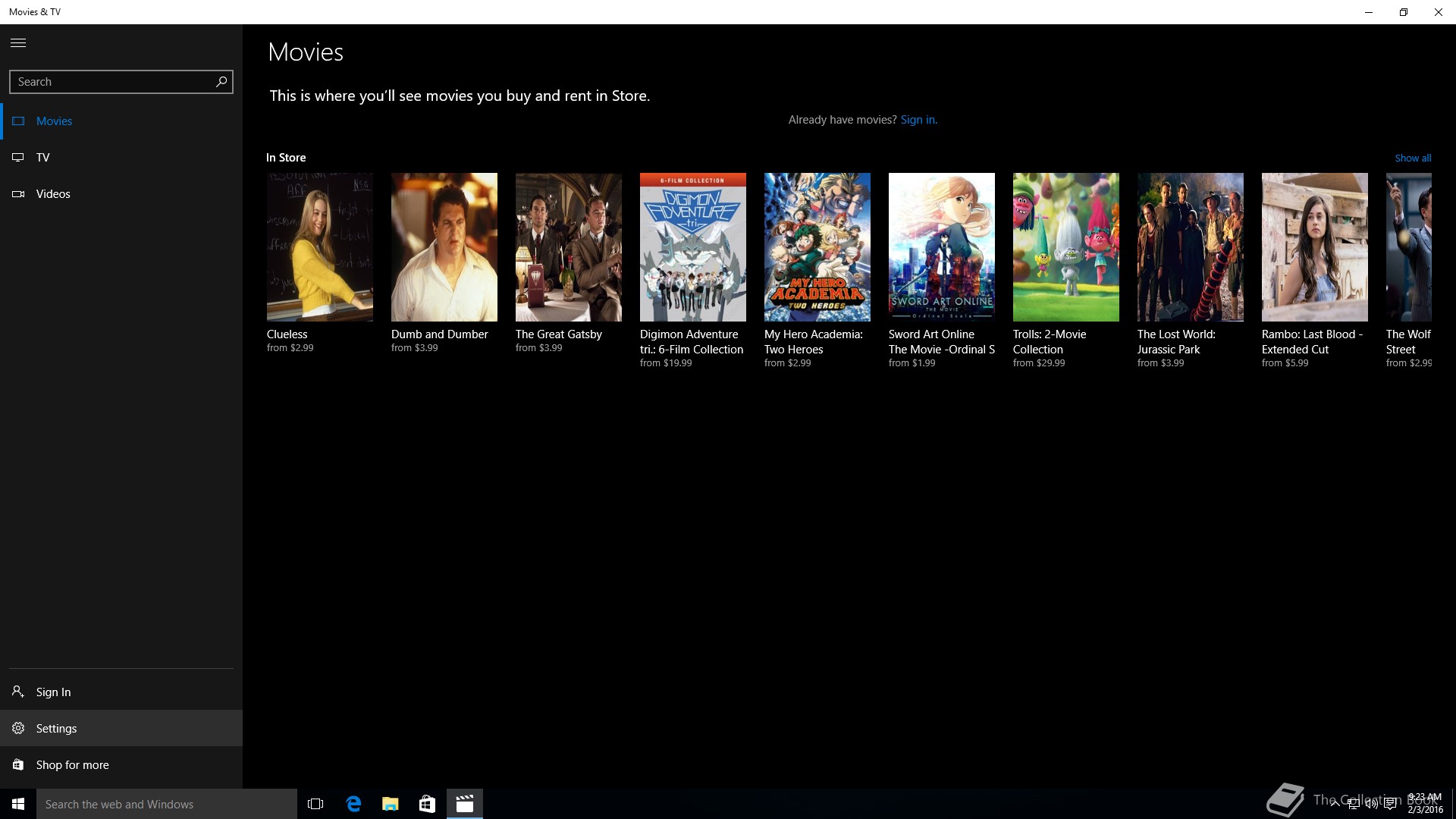Click the Sign In person icon
This screenshot has width=1456, height=819.
tap(18, 692)
